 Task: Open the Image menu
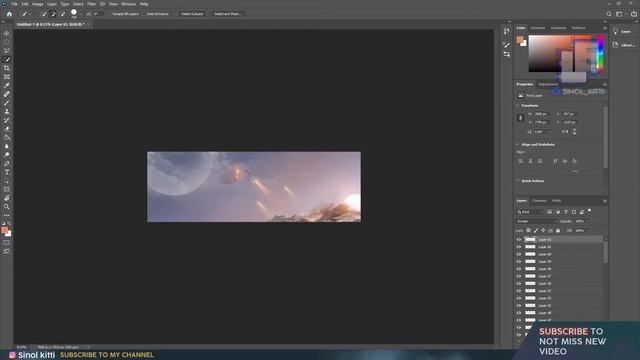pyautogui.click(x=38, y=4)
